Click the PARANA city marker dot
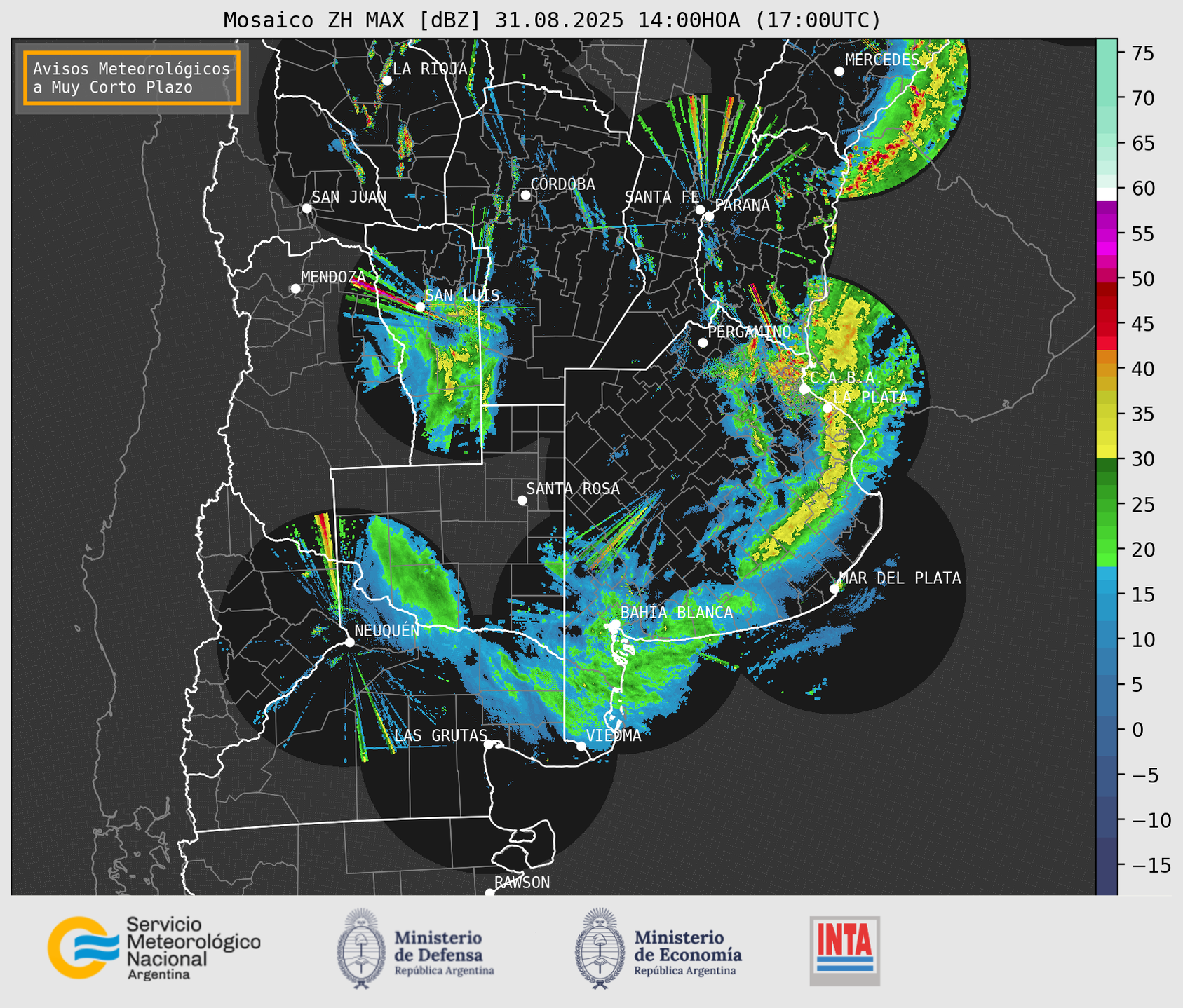This screenshot has width=1183, height=1008. [709, 216]
